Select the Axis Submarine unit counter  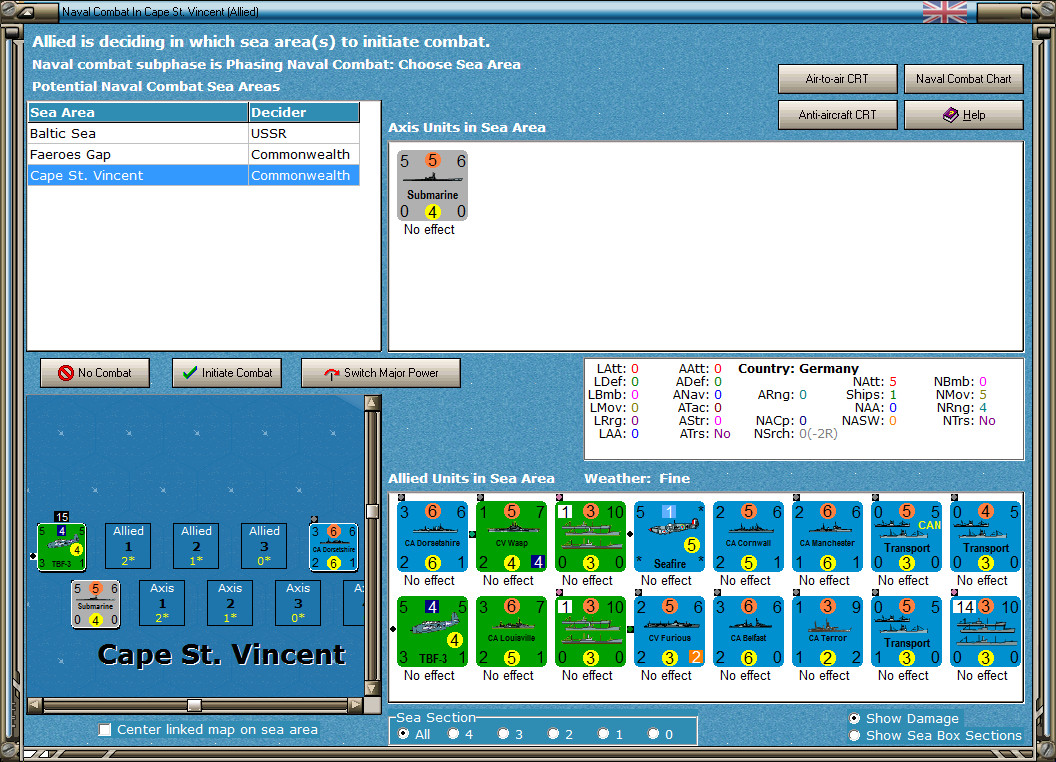432,185
